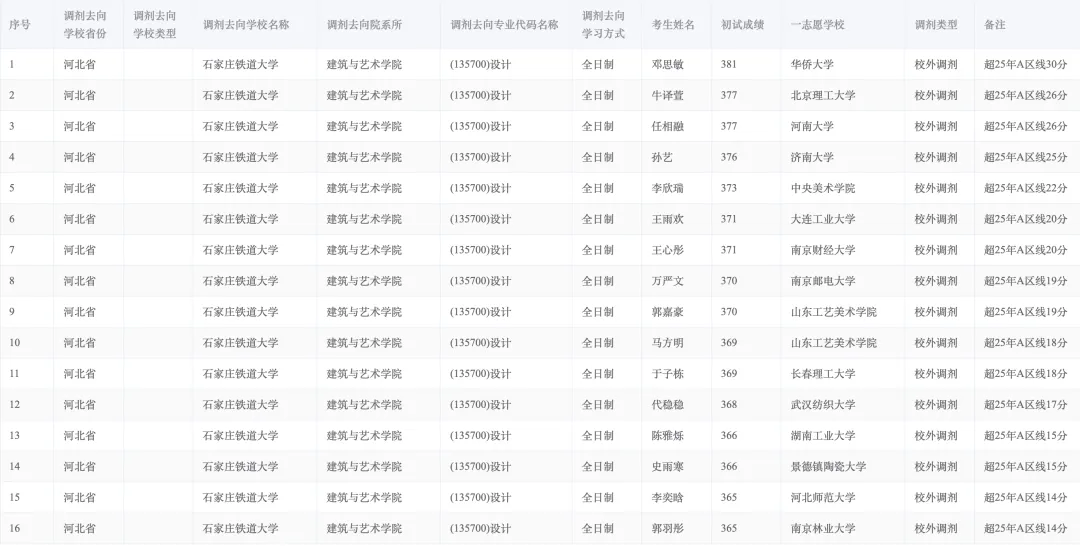Click 石家庄铁道大学 in row 1
This screenshot has width=1080, height=546.
tap(240, 65)
